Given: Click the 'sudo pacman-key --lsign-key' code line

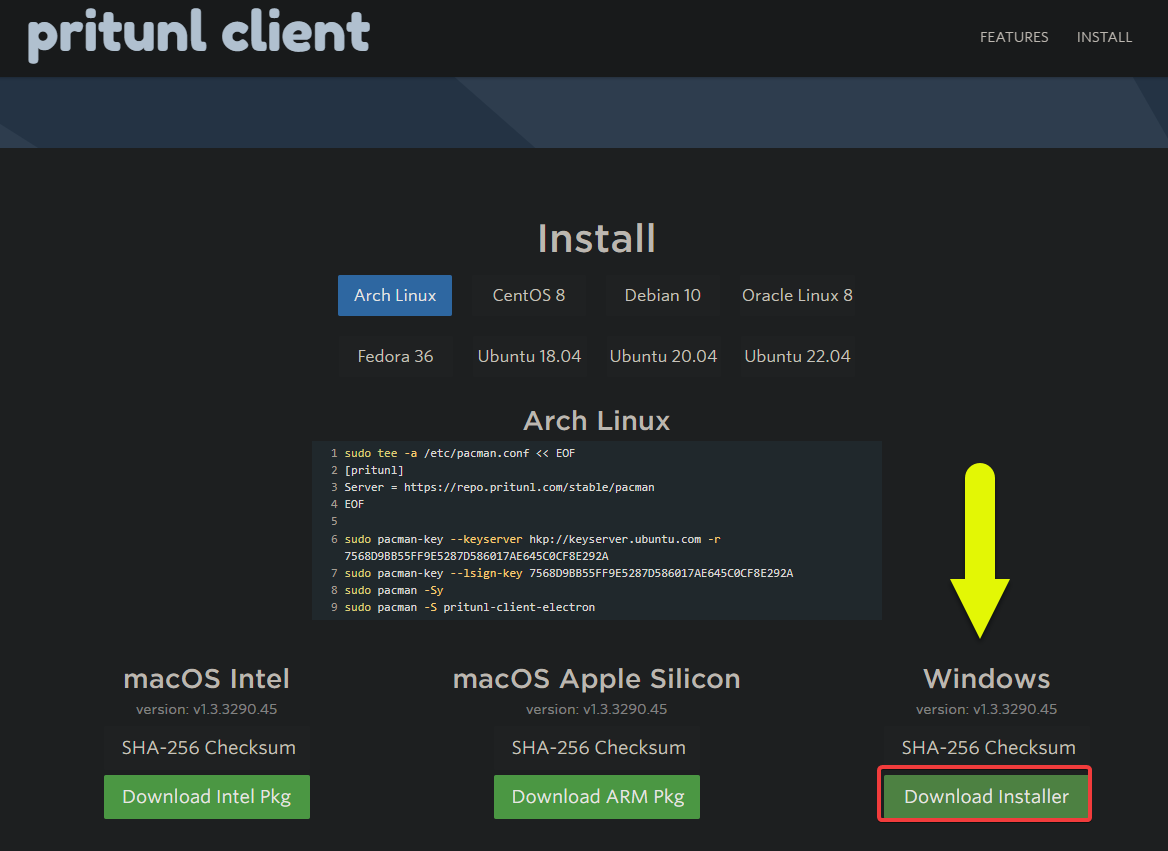Looking at the screenshot, I should [568, 573].
